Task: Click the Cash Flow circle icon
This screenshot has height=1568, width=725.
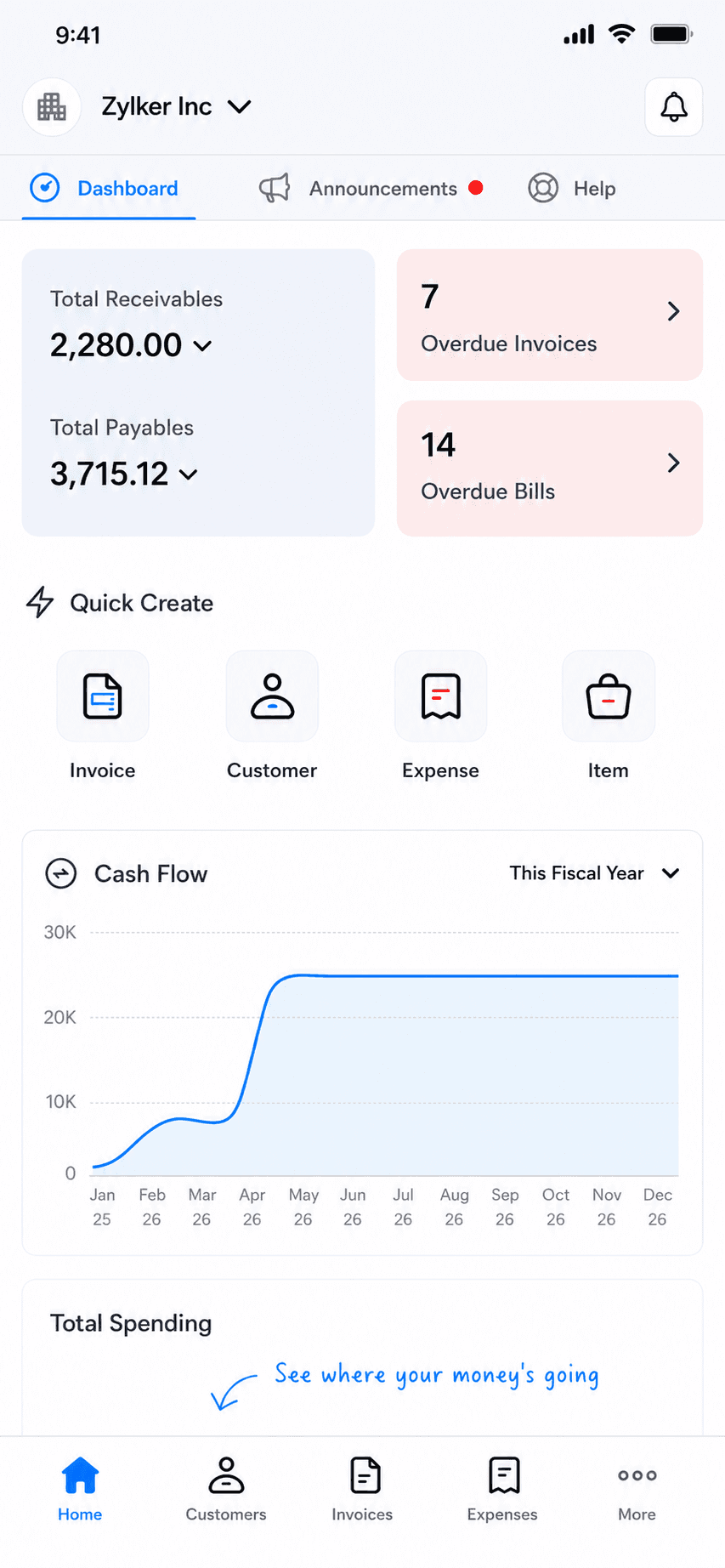Action: click(61, 873)
